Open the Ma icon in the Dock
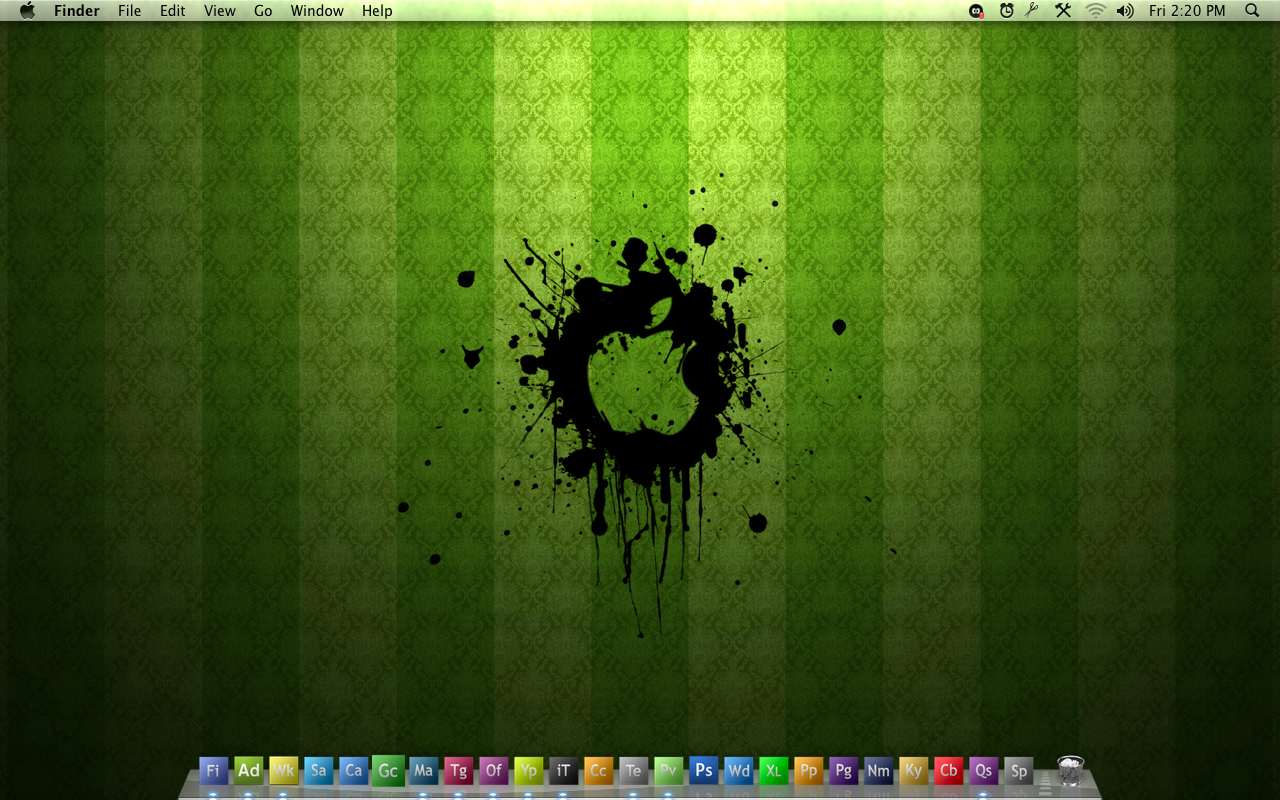The height and width of the screenshot is (800, 1280). (x=423, y=771)
